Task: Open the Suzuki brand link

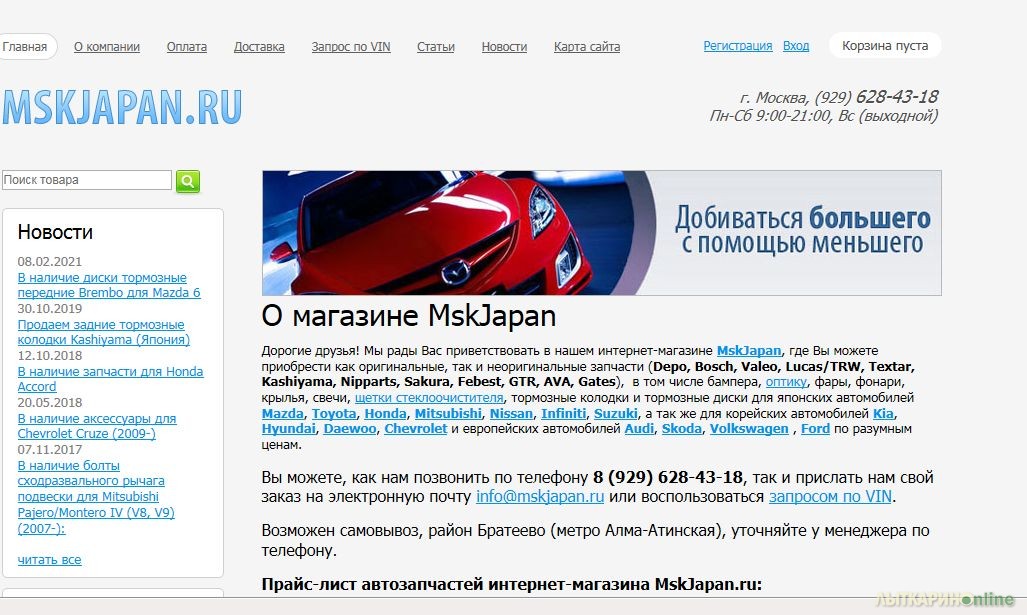Action: coord(616,413)
